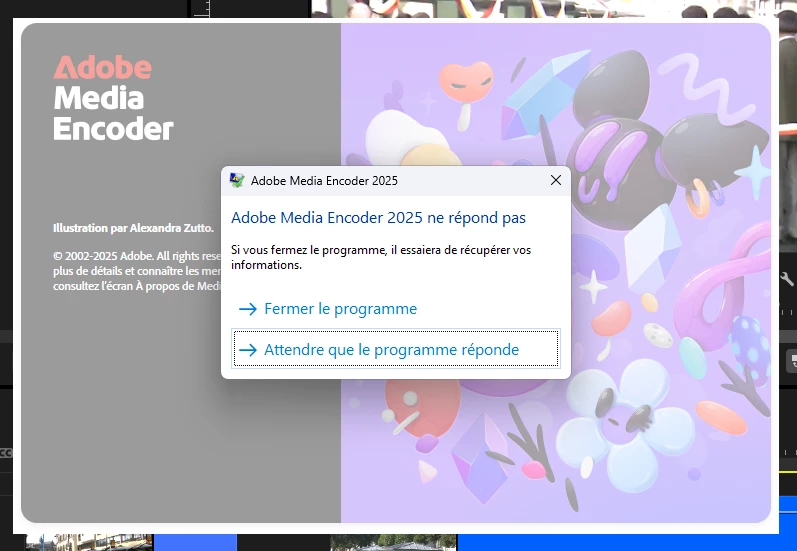
Task: Click the wrench icon behind the splash
Action: (787, 278)
